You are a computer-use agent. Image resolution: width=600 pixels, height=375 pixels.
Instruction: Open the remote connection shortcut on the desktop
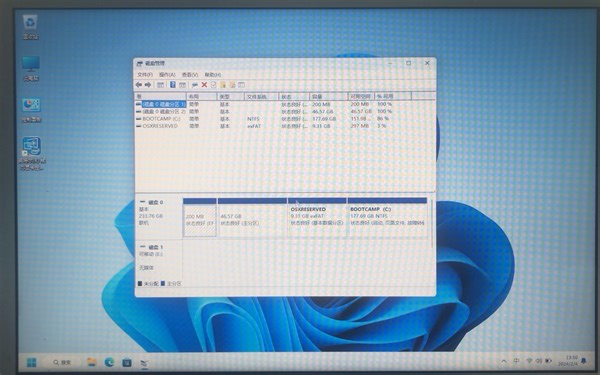[x=32, y=153]
